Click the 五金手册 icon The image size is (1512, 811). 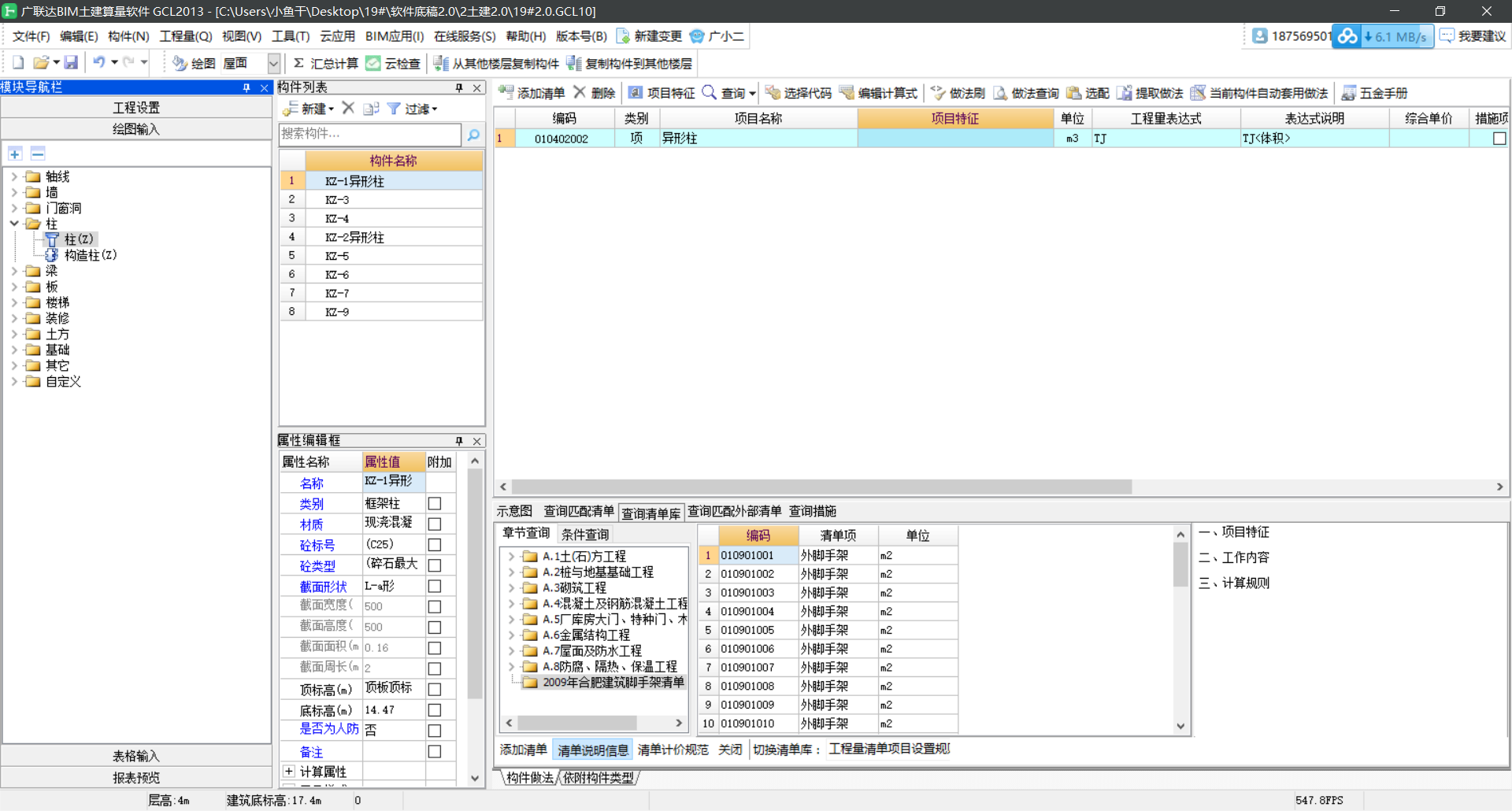tap(1348, 93)
